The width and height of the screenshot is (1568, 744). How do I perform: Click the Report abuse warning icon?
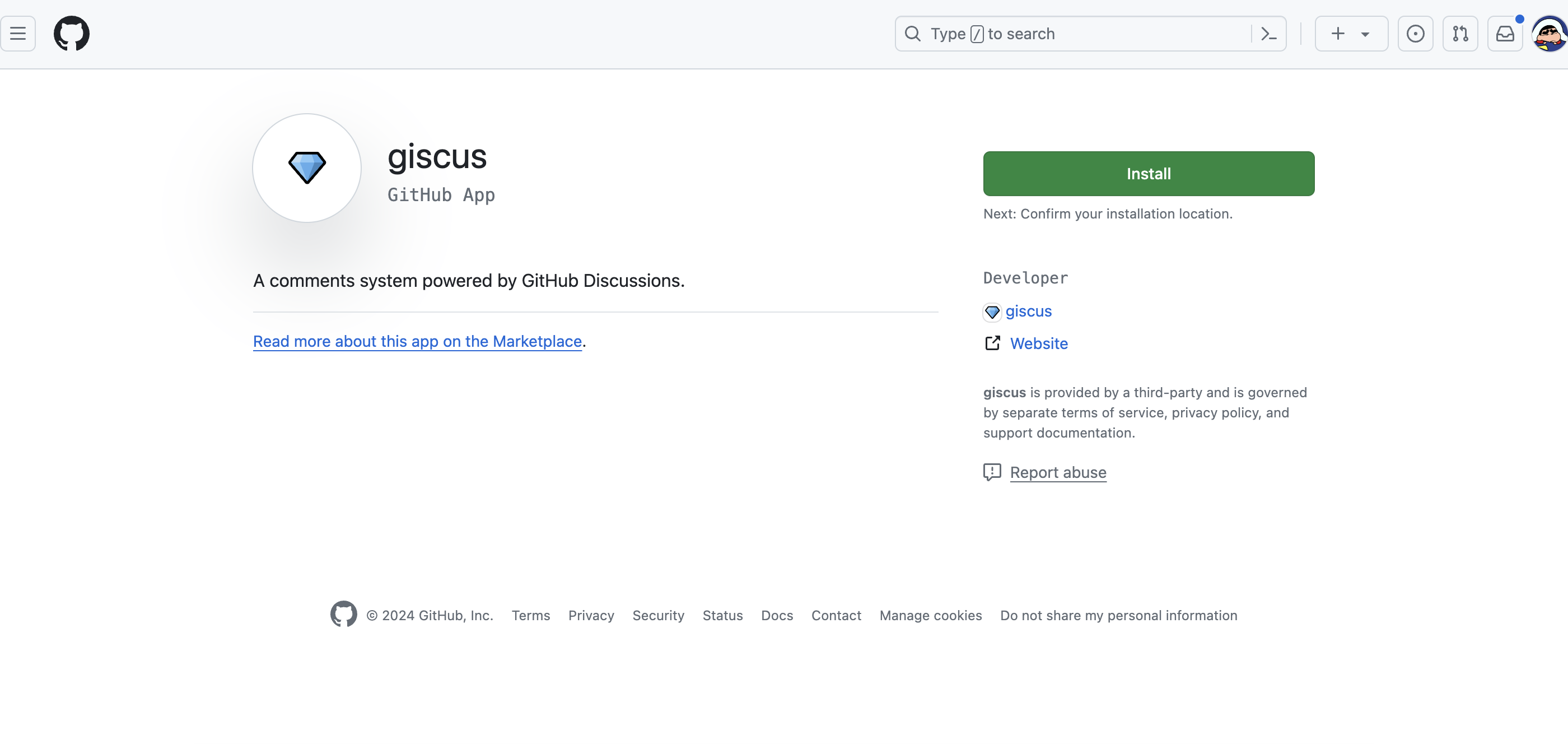(992, 472)
